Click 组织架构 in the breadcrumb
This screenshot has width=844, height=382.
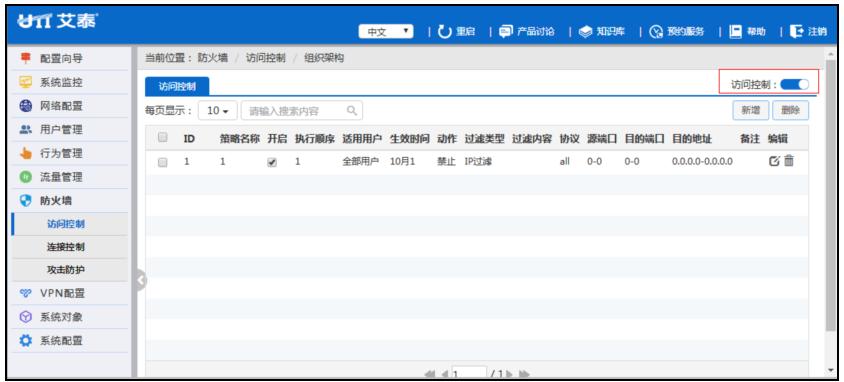(323, 58)
